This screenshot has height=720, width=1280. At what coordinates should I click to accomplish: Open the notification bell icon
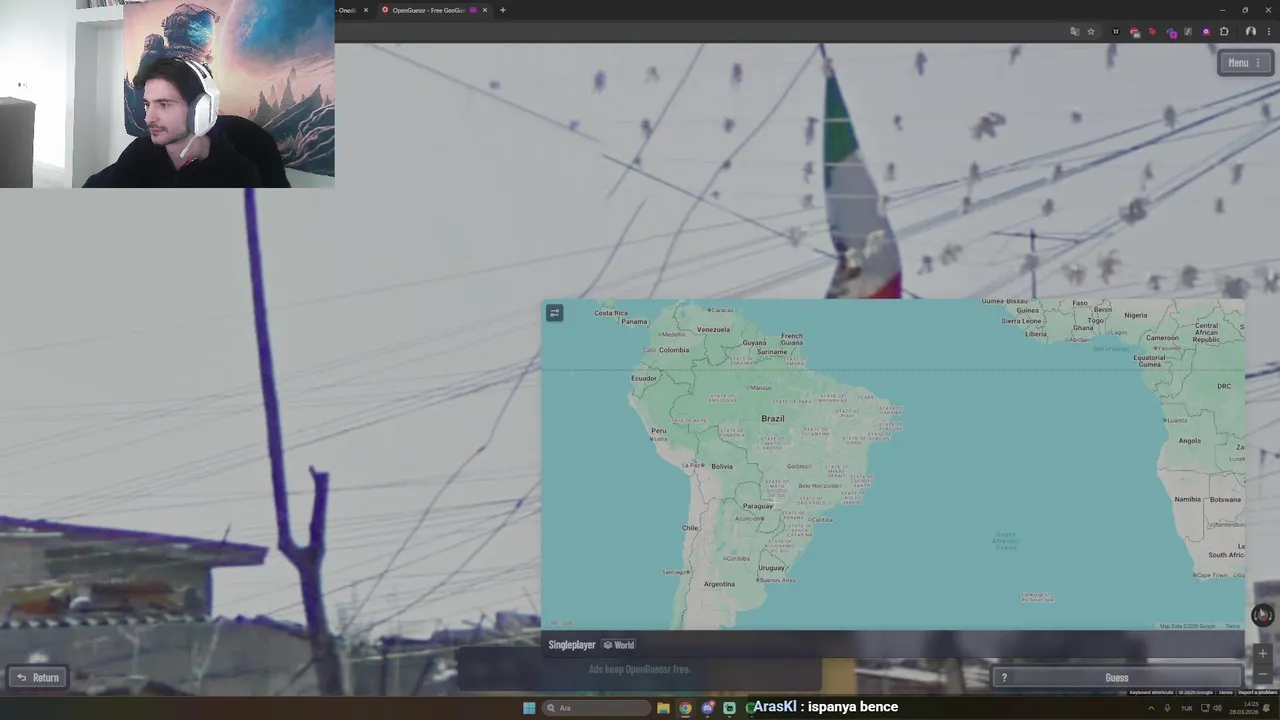(1268, 708)
